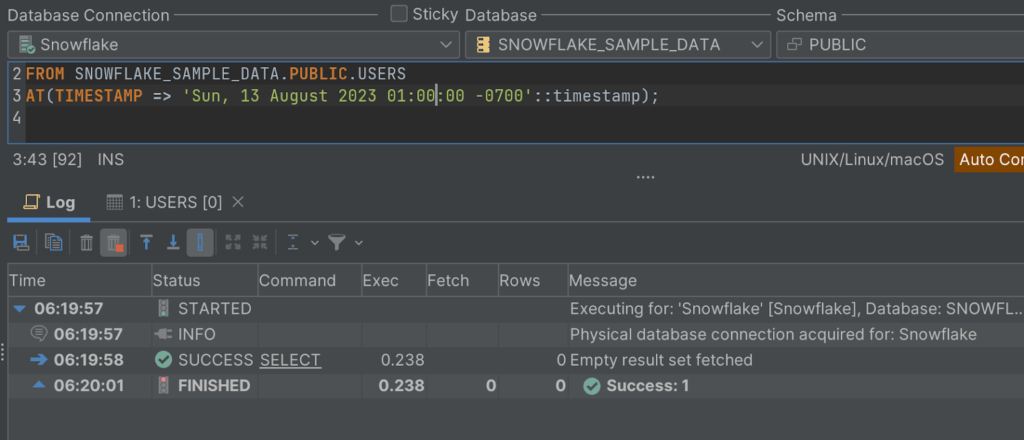Click the Message column header
Screen dimensions: 1024x440
[795, 281]
